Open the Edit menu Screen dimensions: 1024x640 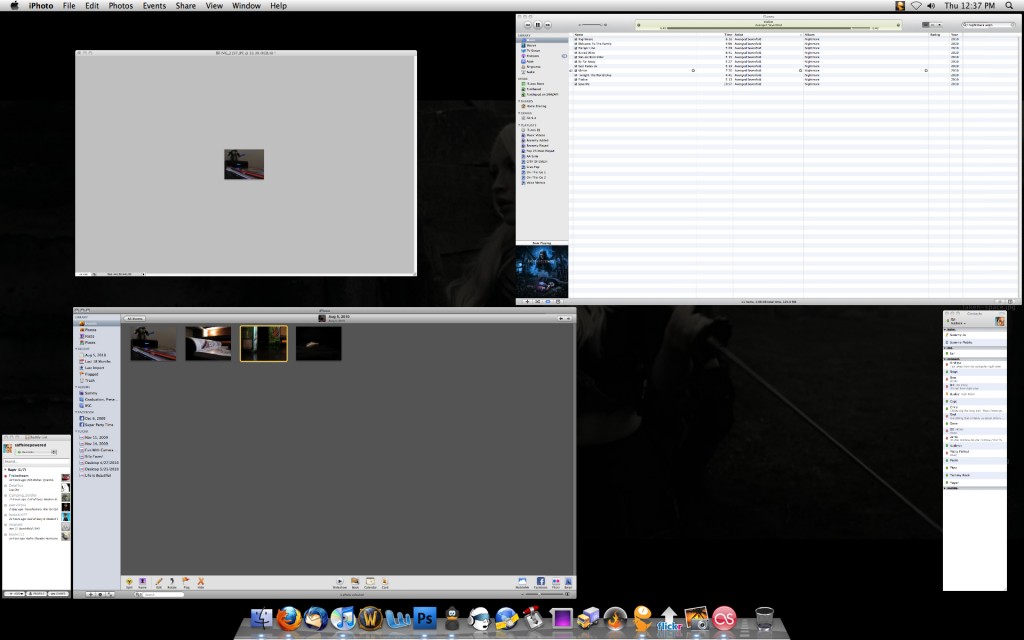(x=92, y=5)
